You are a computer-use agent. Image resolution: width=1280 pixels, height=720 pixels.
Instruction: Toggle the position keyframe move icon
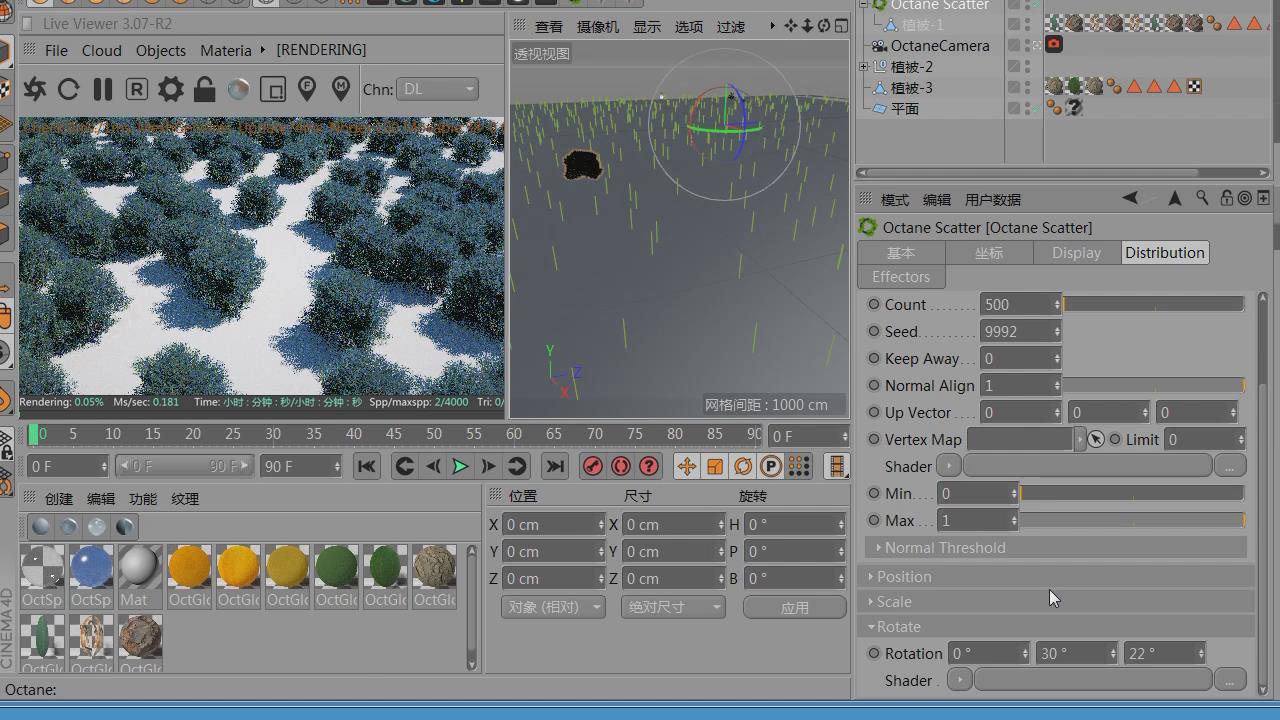tap(686, 466)
